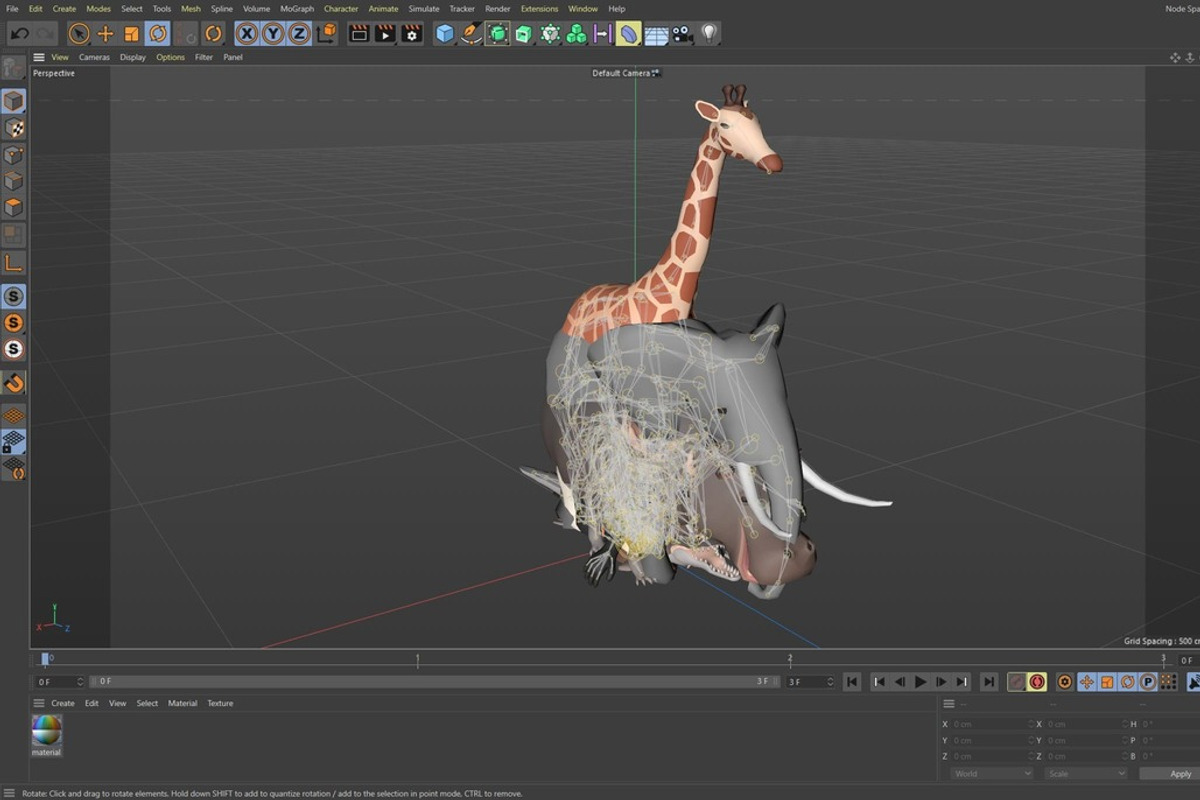The width and height of the screenshot is (1200, 800).
Task: Open viewport Cameras menu
Action: point(95,57)
